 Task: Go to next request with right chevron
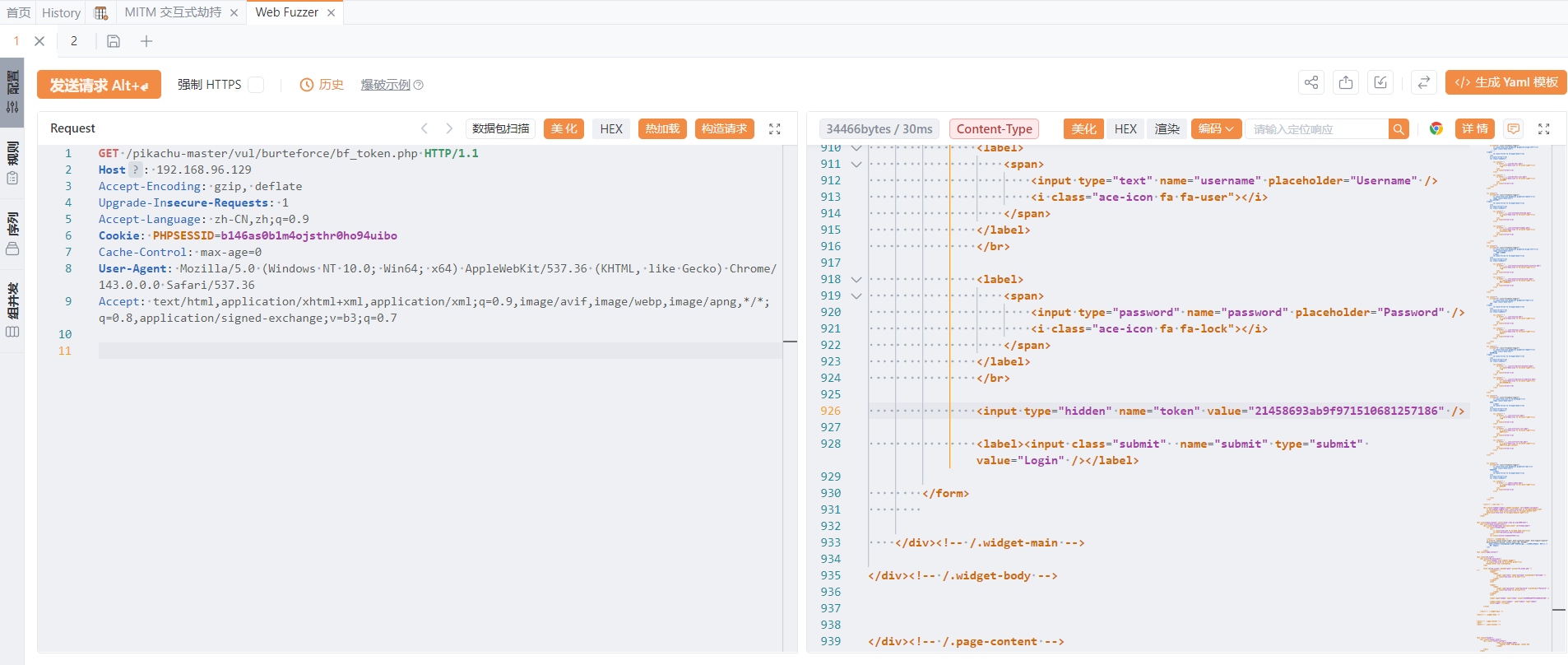[449, 128]
